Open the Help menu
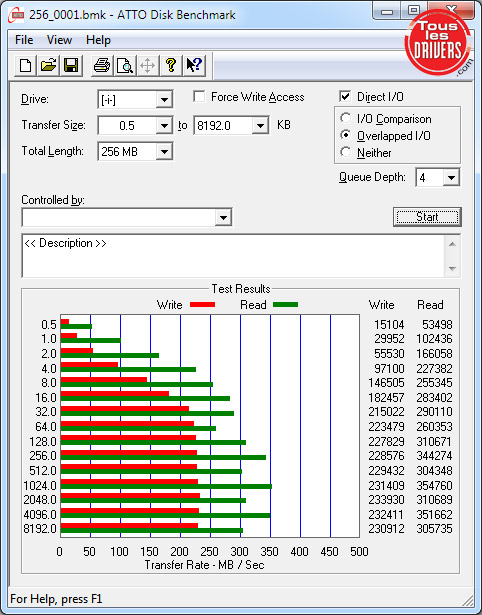The image size is (482, 615). click(x=98, y=40)
